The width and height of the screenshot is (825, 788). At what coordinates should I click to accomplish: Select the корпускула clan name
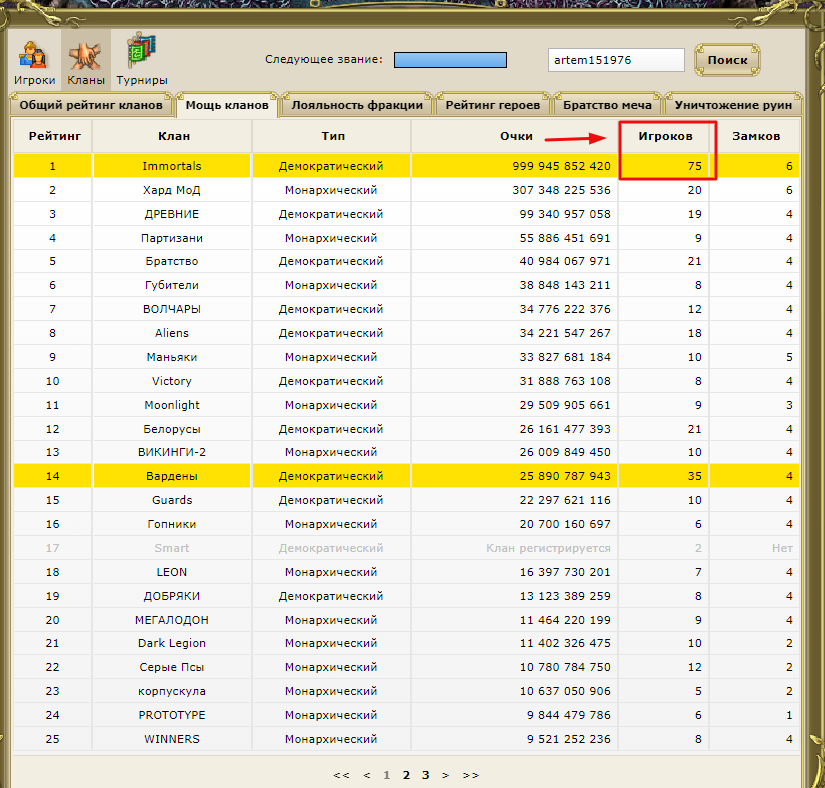pos(172,692)
